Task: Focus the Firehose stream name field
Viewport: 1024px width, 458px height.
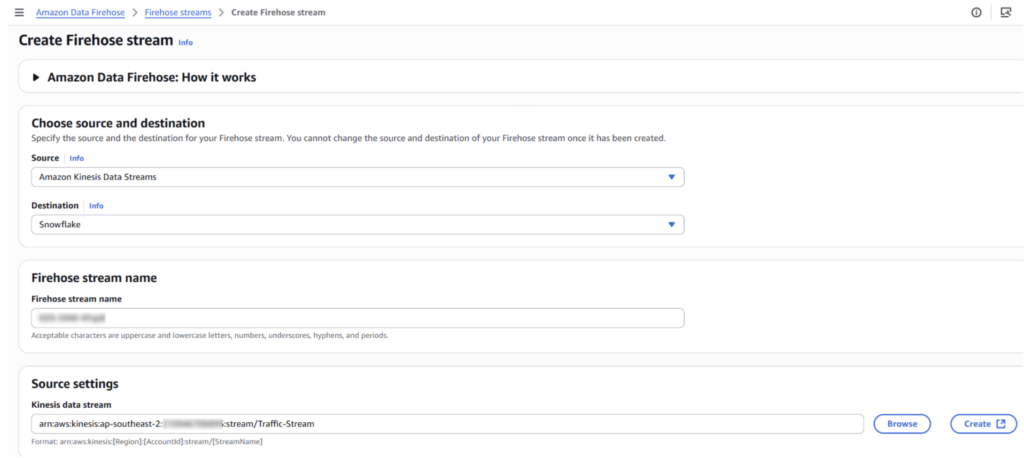Action: (x=357, y=318)
